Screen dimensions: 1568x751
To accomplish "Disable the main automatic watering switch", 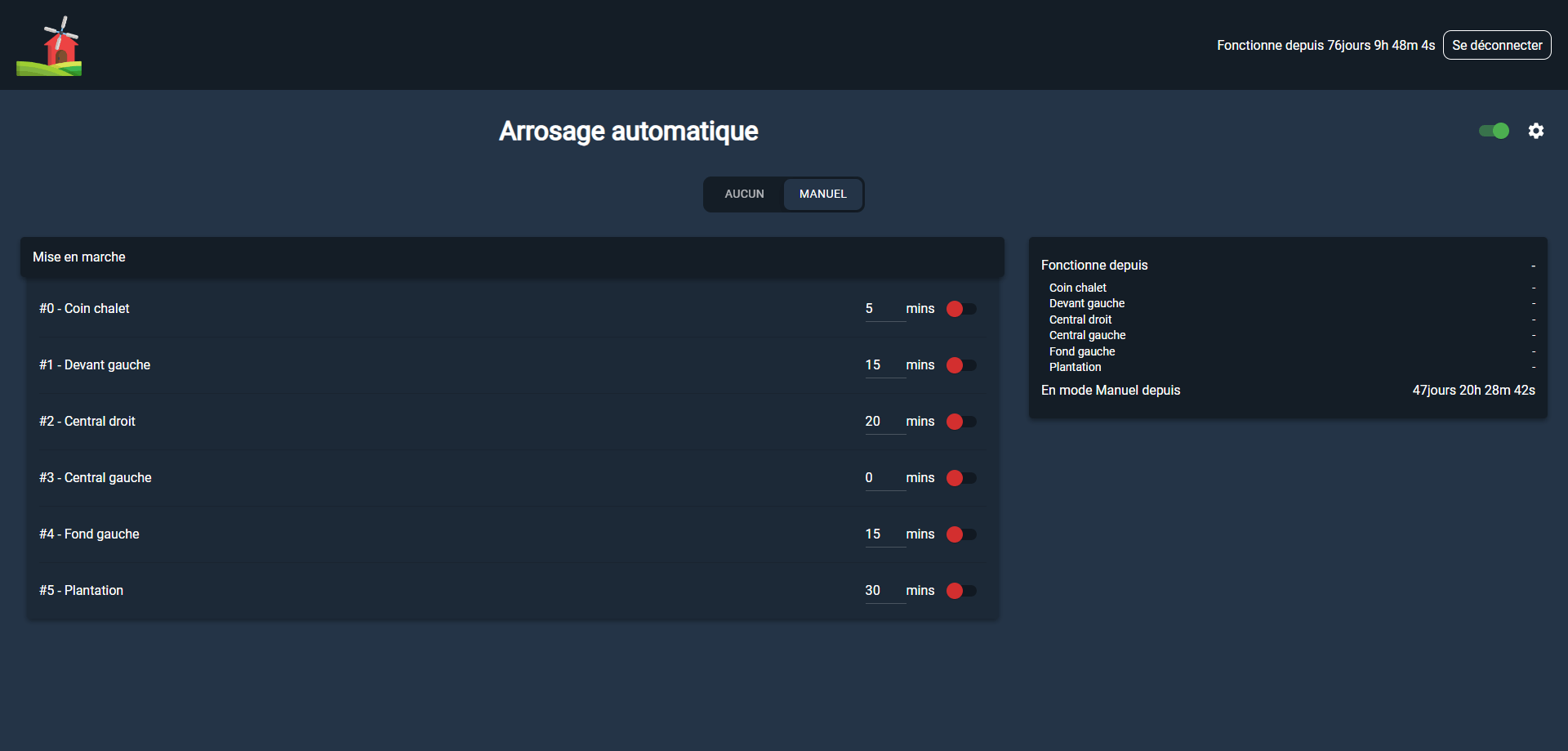I will pos(1494,131).
